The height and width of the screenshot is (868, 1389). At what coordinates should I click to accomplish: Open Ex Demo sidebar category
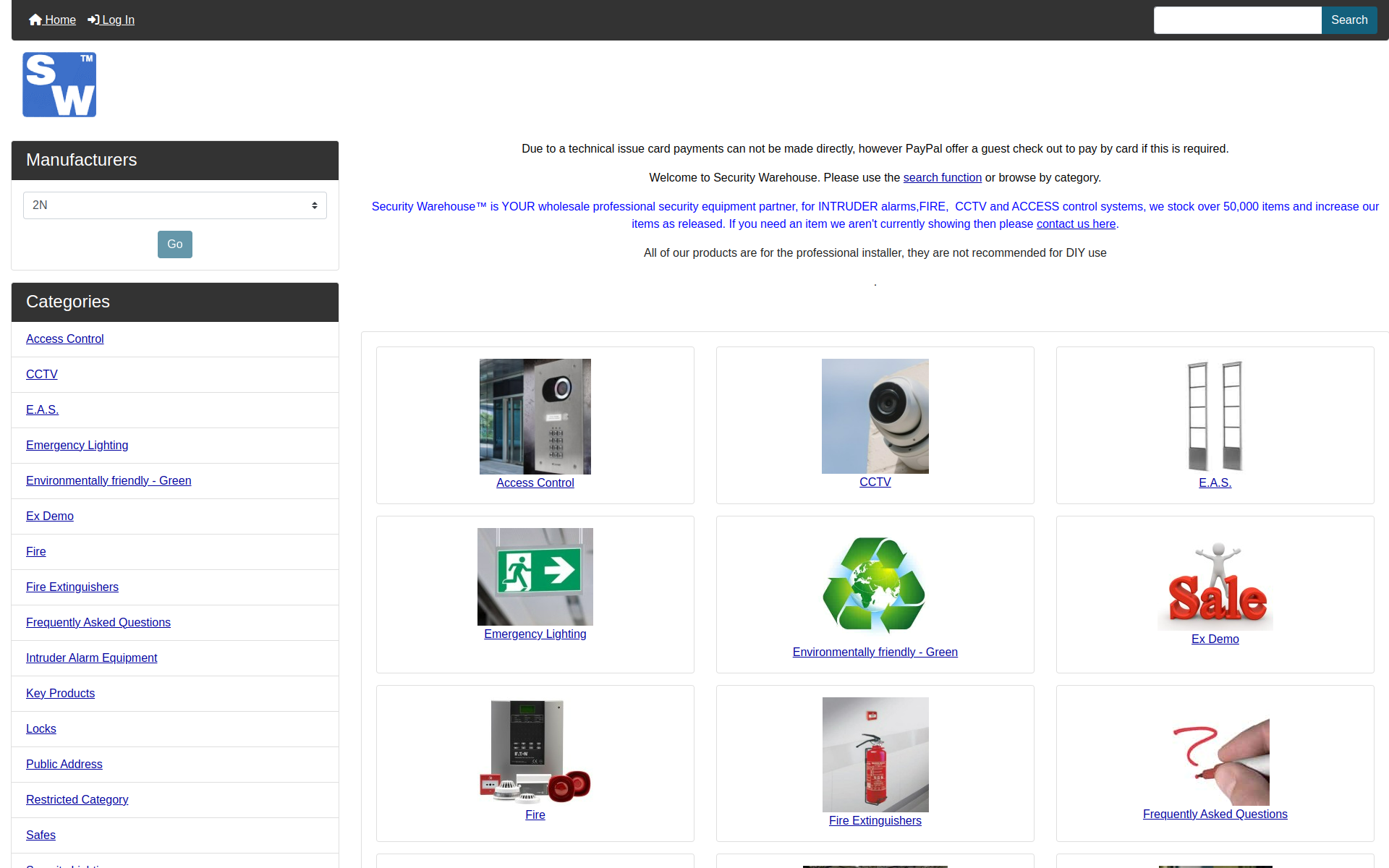[x=50, y=516]
